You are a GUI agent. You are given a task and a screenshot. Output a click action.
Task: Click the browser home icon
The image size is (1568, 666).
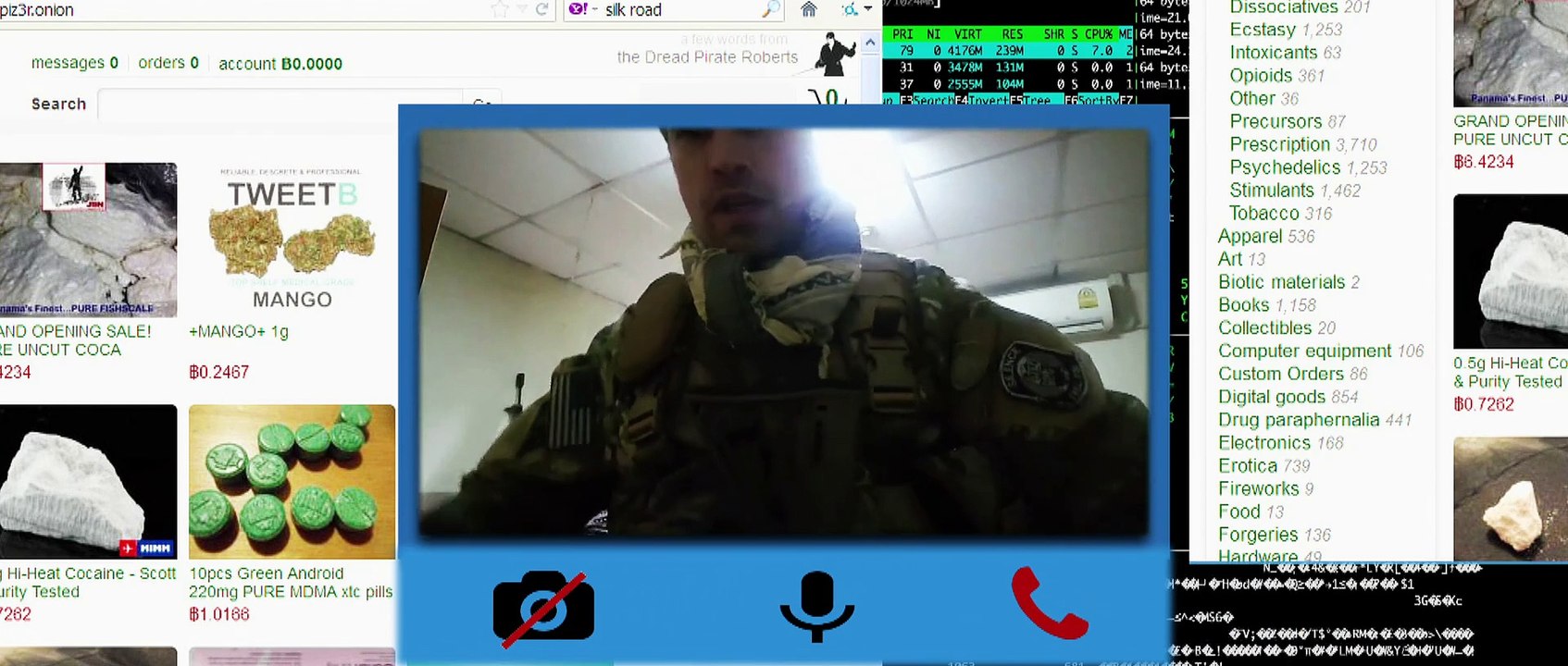point(809,9)
